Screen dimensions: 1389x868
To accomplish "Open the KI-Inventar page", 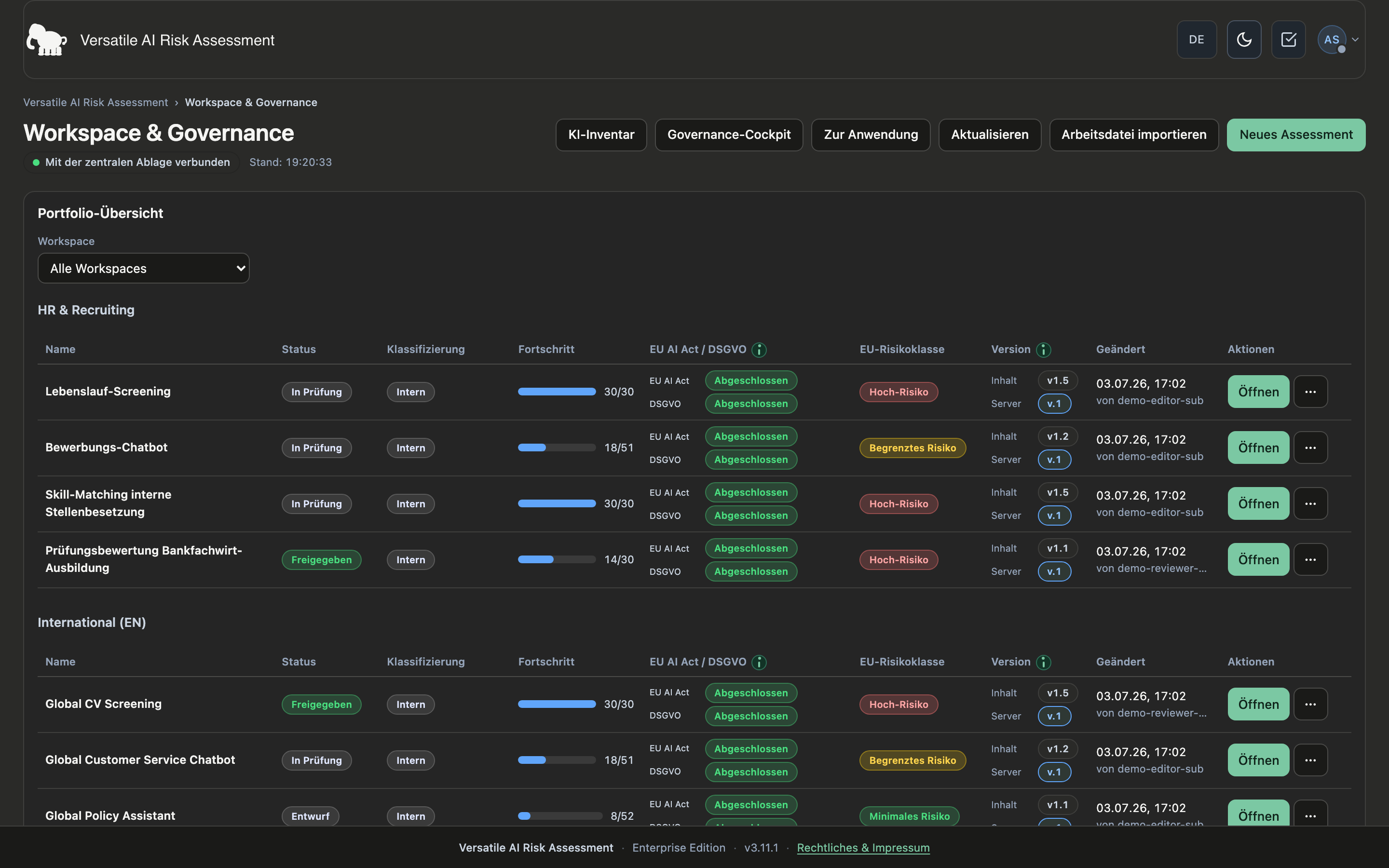I will 601,135.
